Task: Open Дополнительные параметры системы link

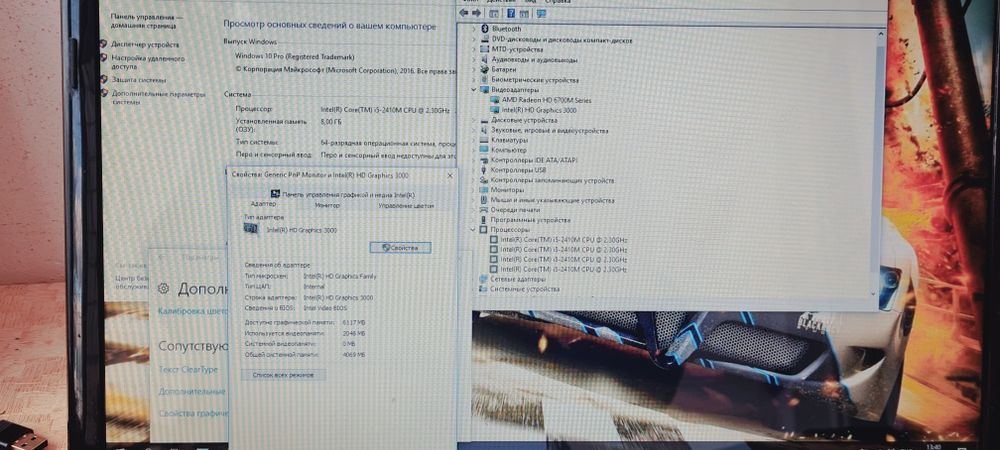Action: [158, 97]
